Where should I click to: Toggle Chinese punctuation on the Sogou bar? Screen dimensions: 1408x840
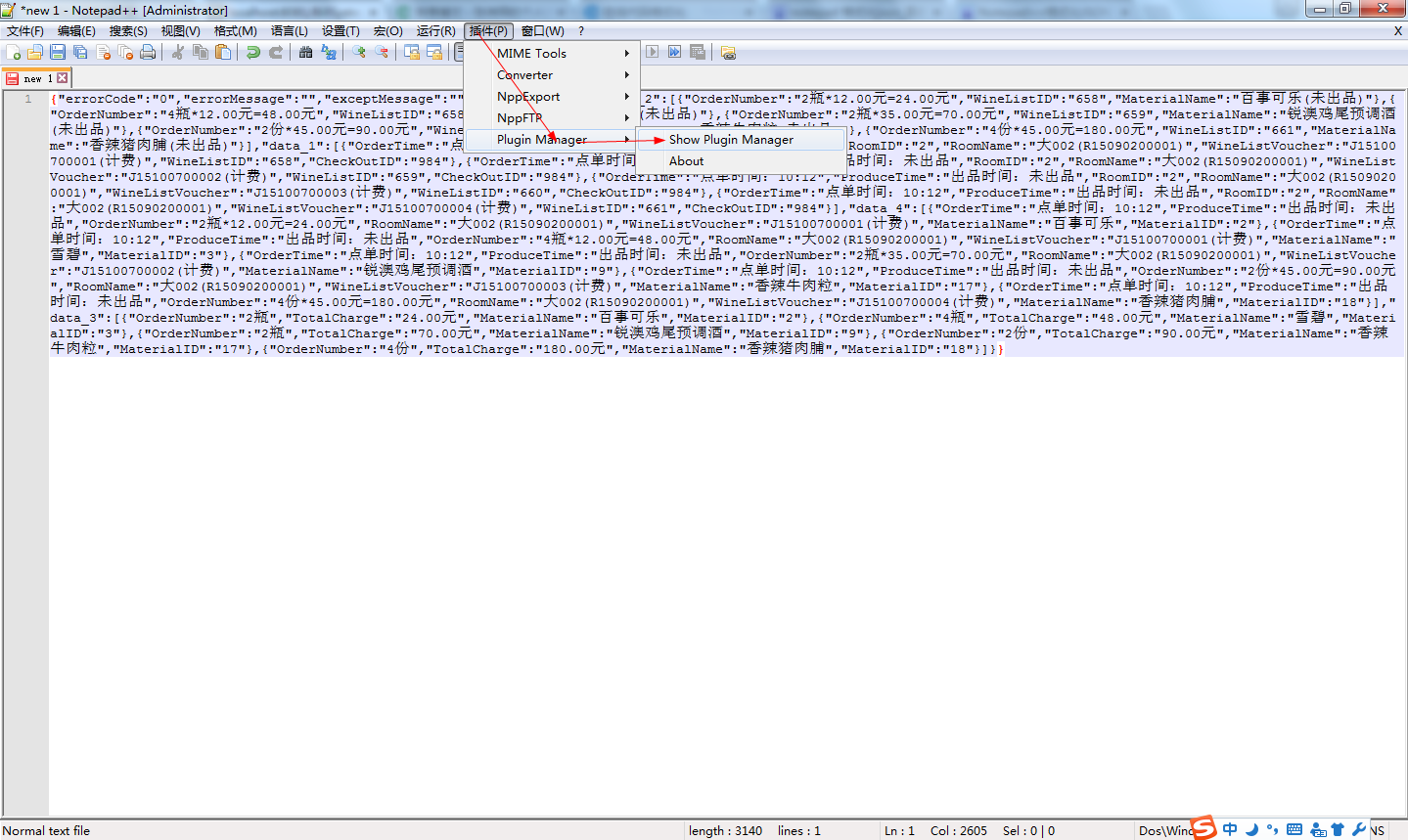click(x=1273, y=829)
